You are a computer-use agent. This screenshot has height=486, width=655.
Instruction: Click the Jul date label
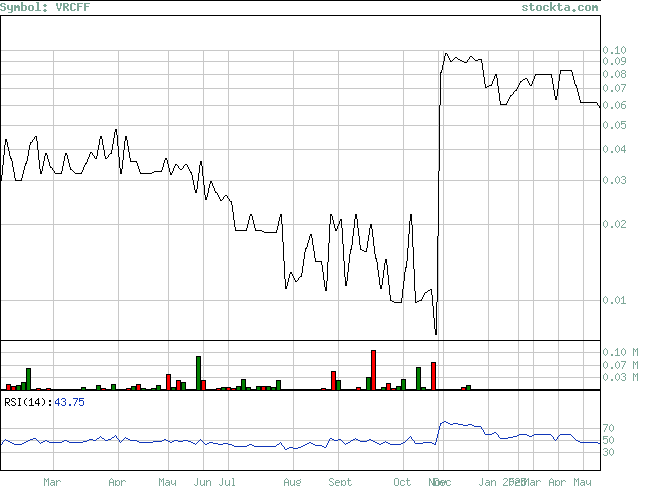pyautogui.click(x=227, y=482)
